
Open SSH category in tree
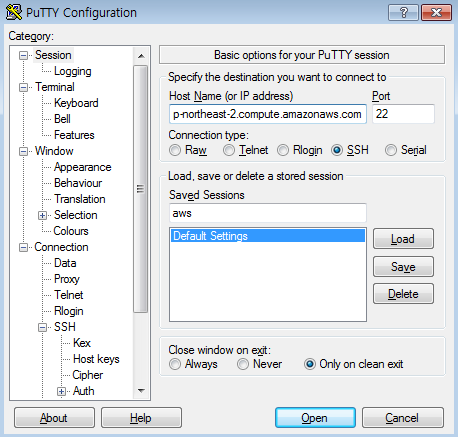click(65, 327)
